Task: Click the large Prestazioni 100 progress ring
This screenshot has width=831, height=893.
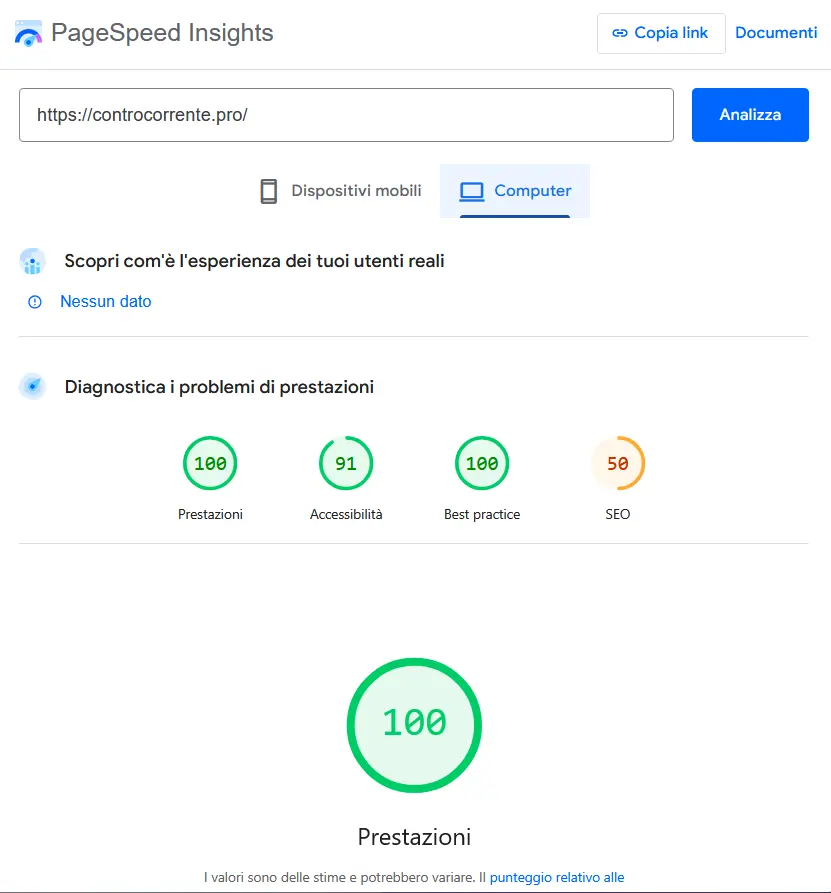Action: (x=414, y=725)
